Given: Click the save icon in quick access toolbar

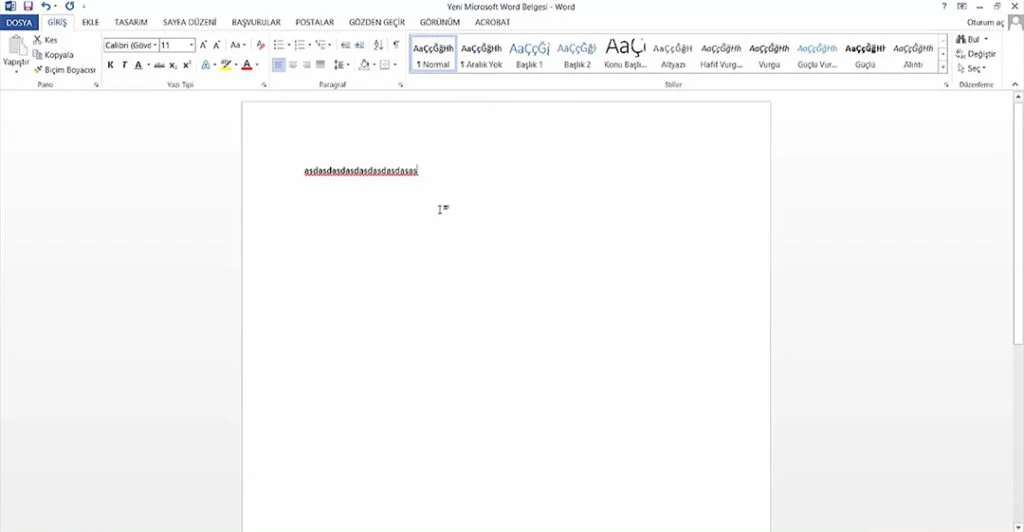Looking at the screenshot, I should (x=28, y=7).
